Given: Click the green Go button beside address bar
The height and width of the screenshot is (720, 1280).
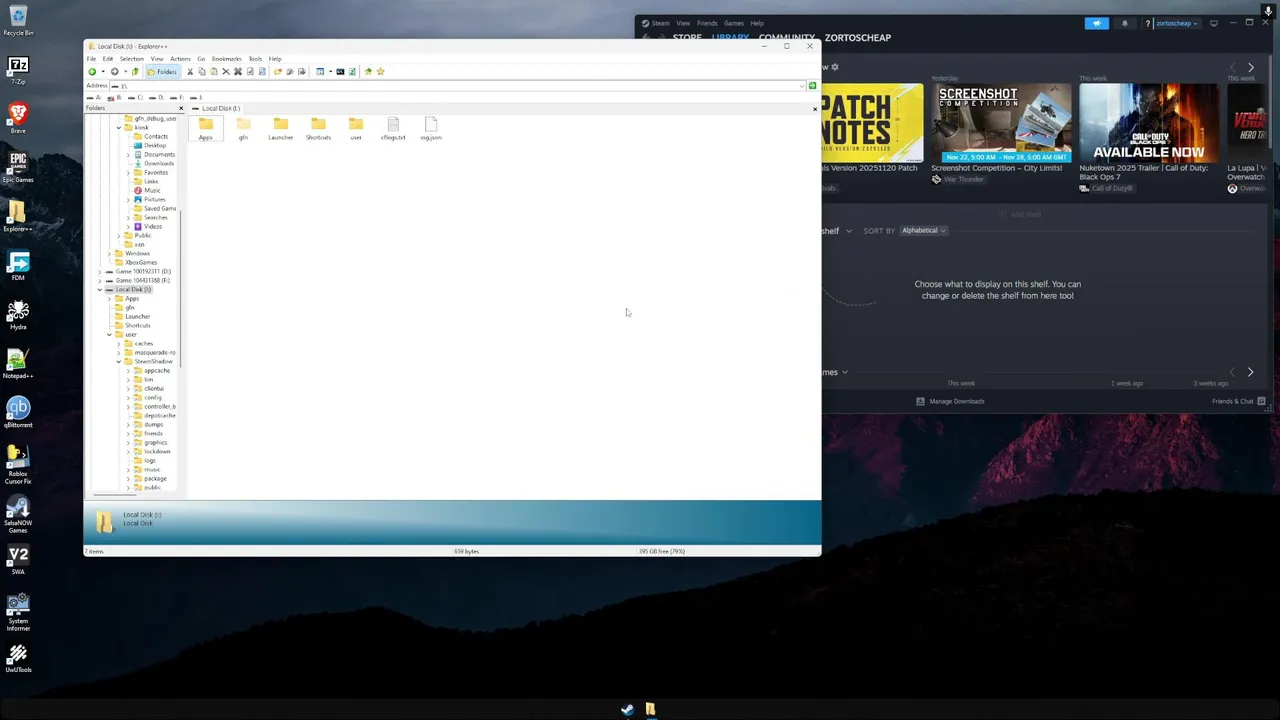Looking at the screenshot, I should [x=812, y=86].
